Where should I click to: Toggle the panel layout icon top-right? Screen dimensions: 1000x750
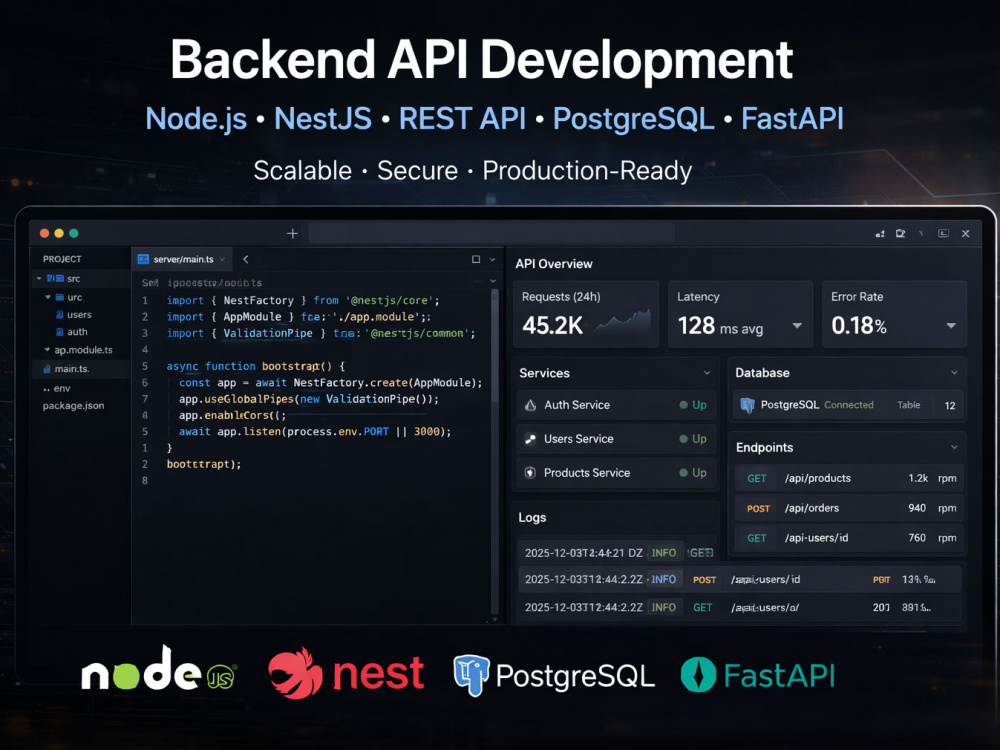[943, 233]
